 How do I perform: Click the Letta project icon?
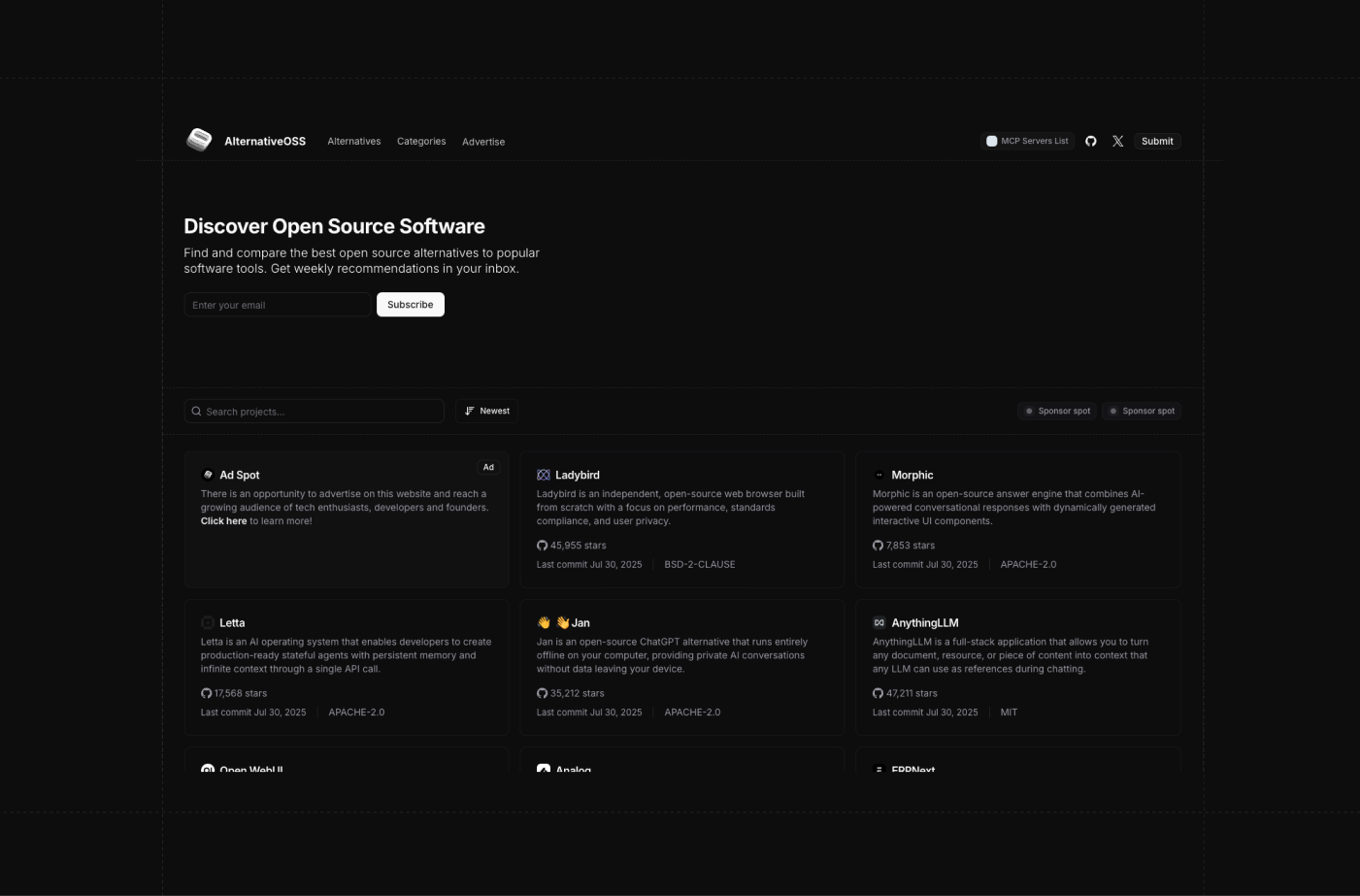click(x=207, y=622)
